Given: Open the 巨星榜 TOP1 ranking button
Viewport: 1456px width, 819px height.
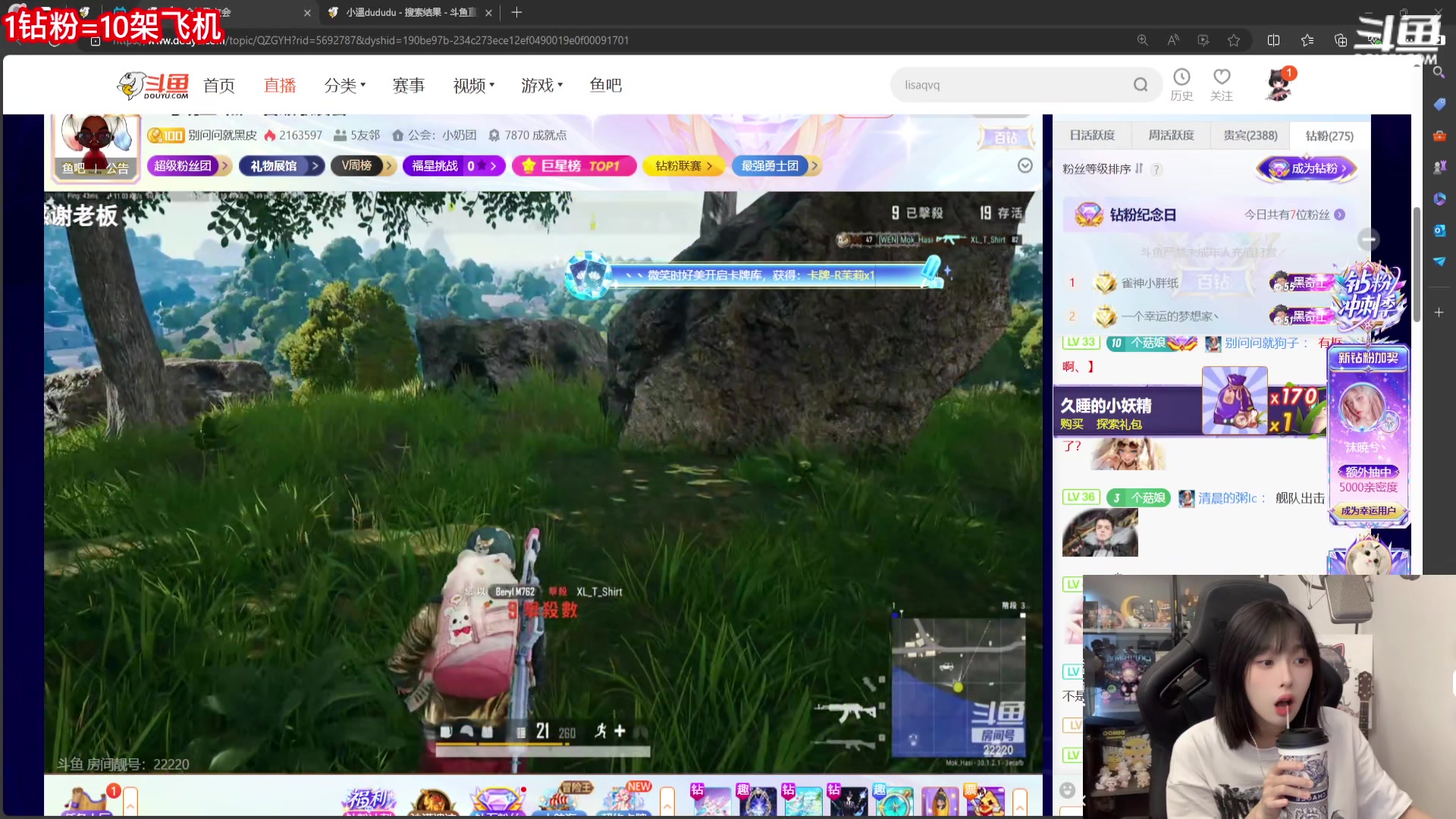Looking at the screenshot, I should [574, 165].
